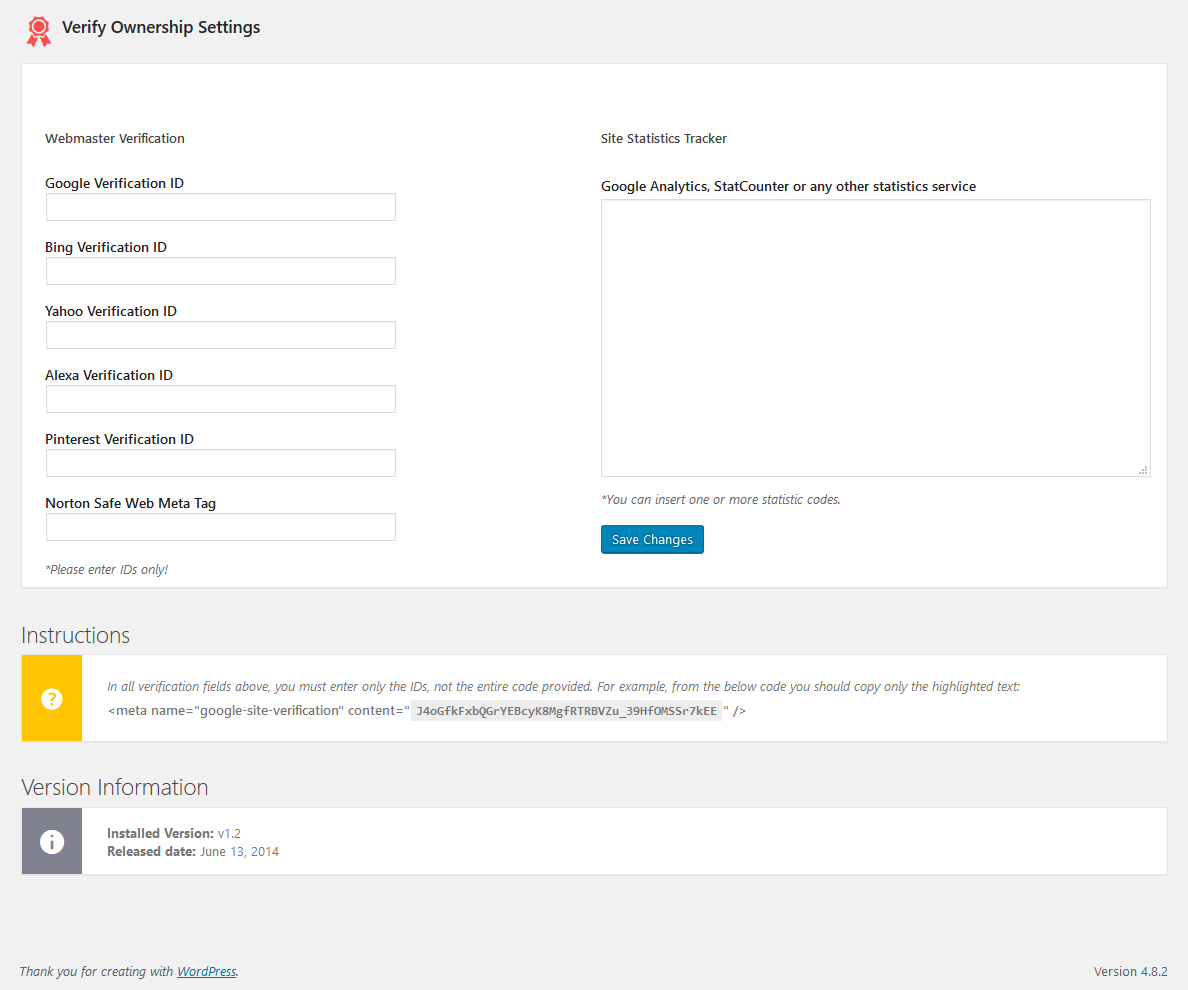The width and height of the screenshot is (1188, 990).
Task: Click the Google Verification ID label
Action: coord(114,183)
